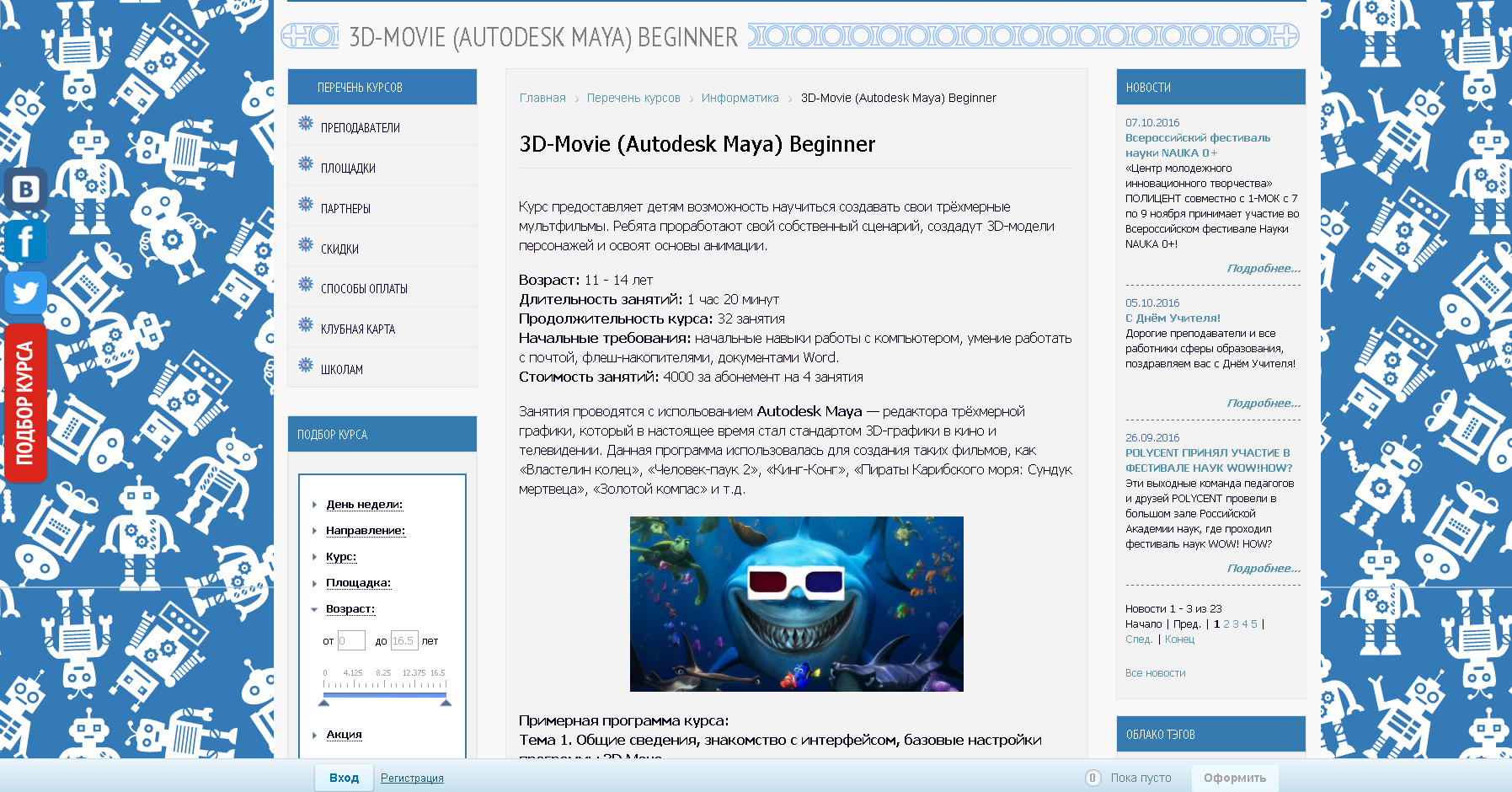Open Подробнее for the 07.10.2016 news

point(1264,269)
